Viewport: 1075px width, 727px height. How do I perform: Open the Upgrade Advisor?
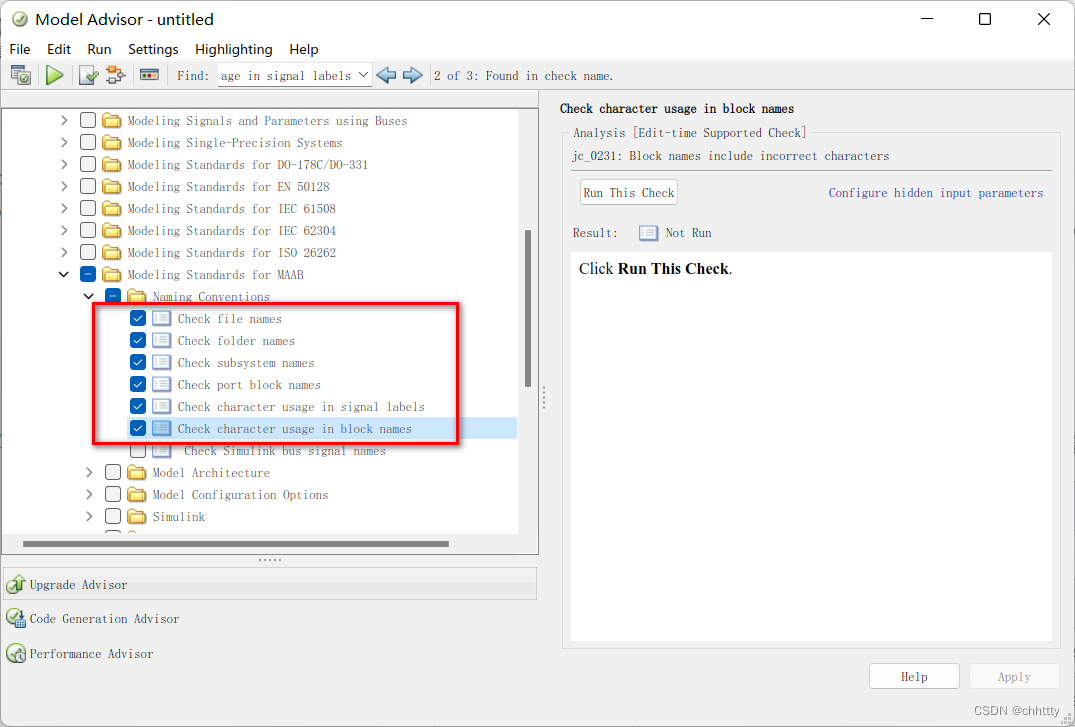click(270, 584)
